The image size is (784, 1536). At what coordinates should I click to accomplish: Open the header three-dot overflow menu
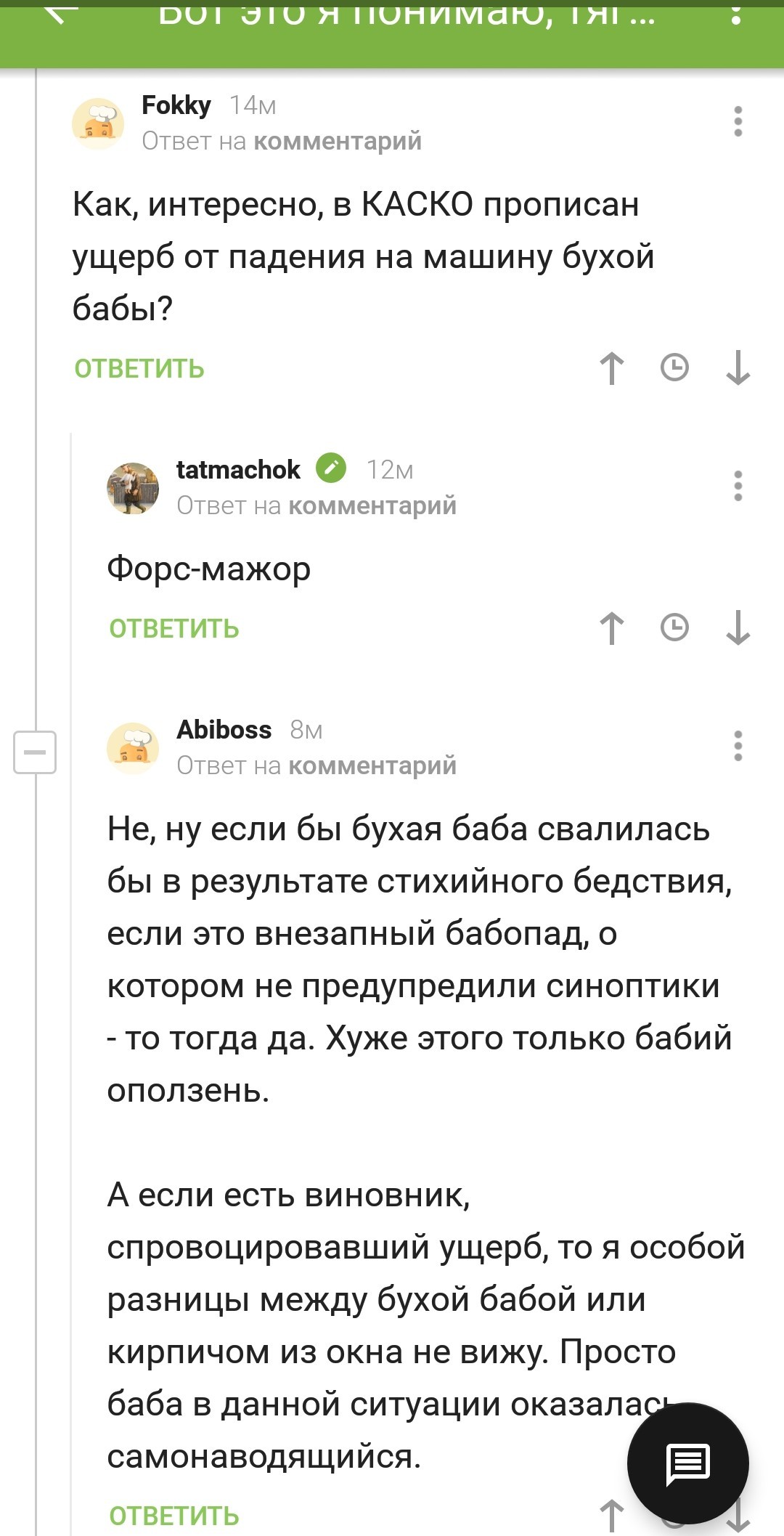[736, 13]
